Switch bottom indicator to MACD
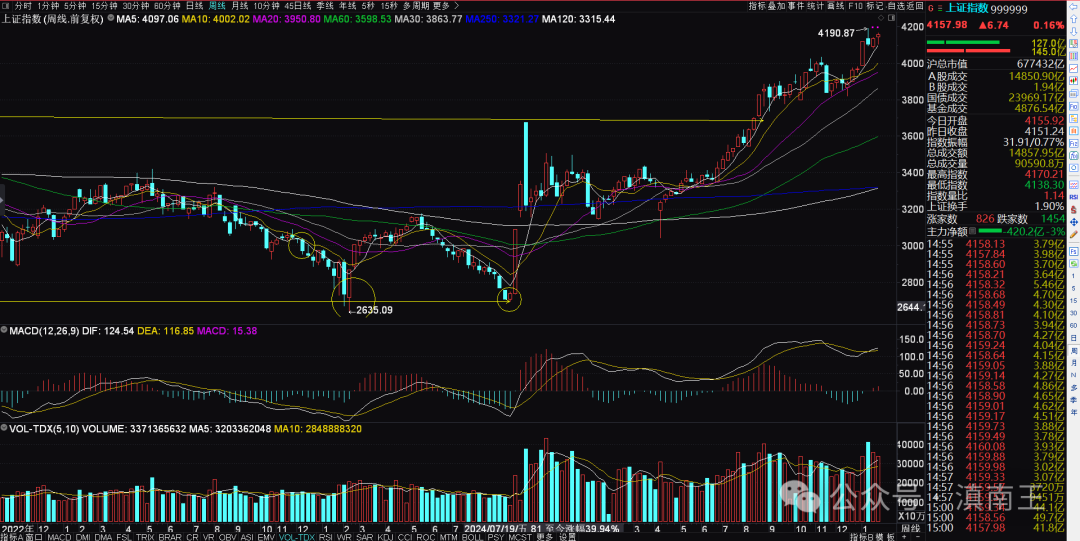 tap(59, 537)
